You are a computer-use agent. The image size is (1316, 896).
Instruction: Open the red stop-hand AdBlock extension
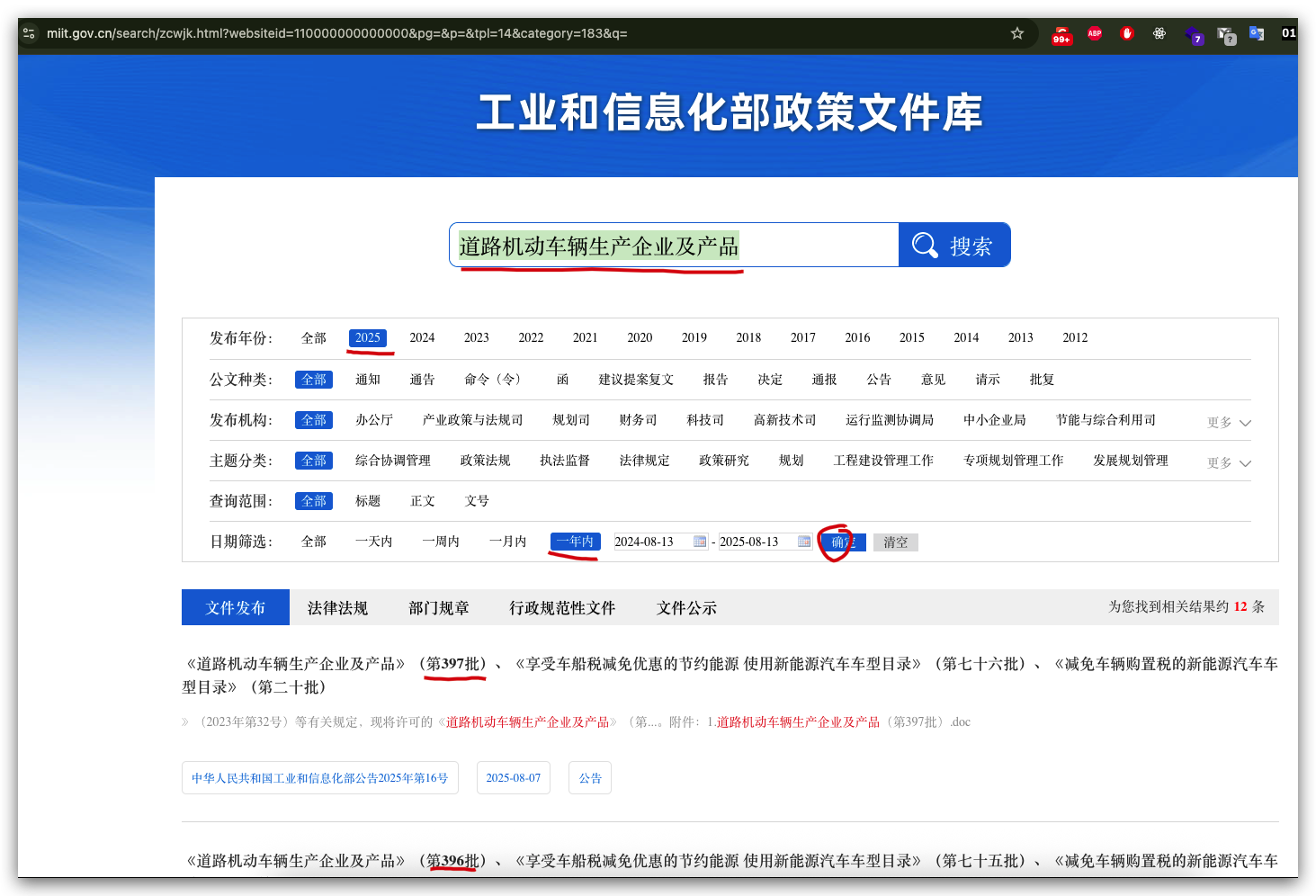(1127, 33)
